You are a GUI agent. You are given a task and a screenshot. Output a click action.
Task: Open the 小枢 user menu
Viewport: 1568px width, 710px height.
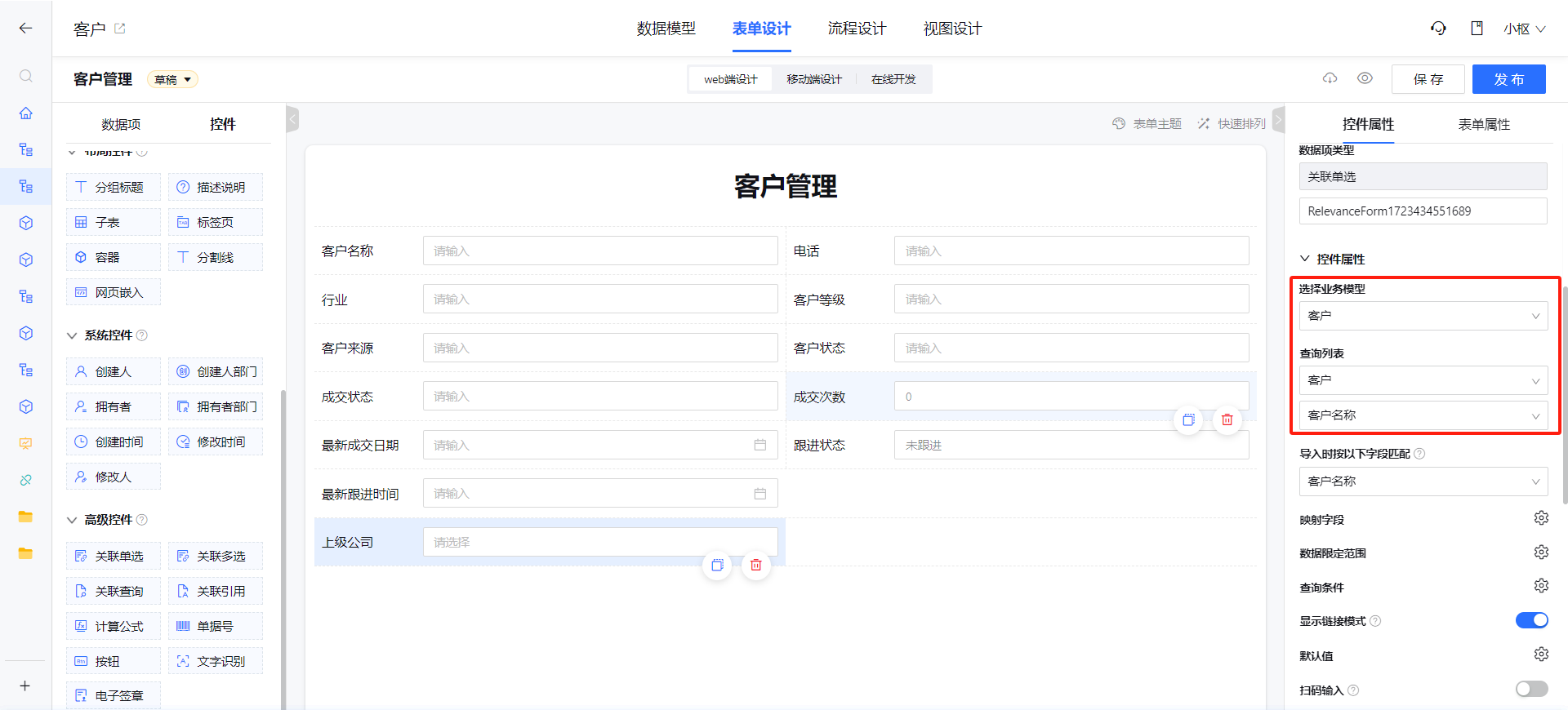1525,29
